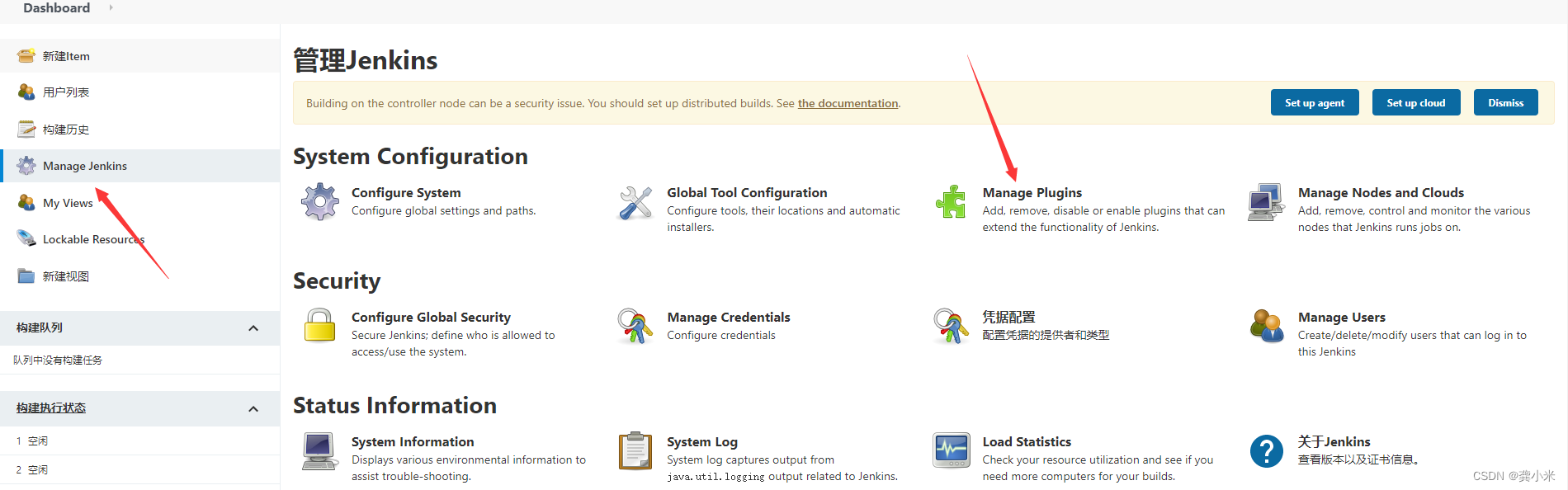Click the 队列中没有构建任务 text
The height and width of the screenshot is (490, 1568).
[58, 360]
